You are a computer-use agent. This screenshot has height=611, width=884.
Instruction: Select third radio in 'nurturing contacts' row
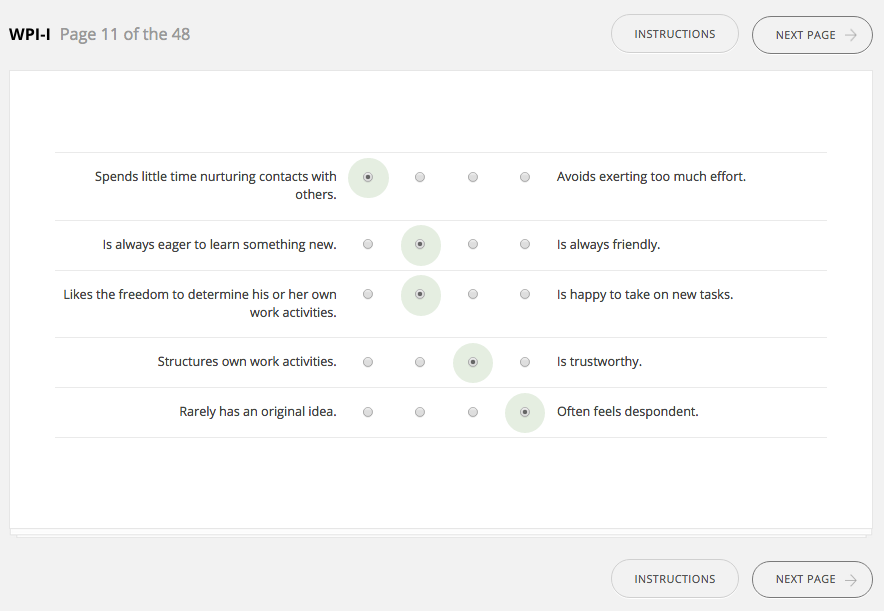tap(473, 177)
